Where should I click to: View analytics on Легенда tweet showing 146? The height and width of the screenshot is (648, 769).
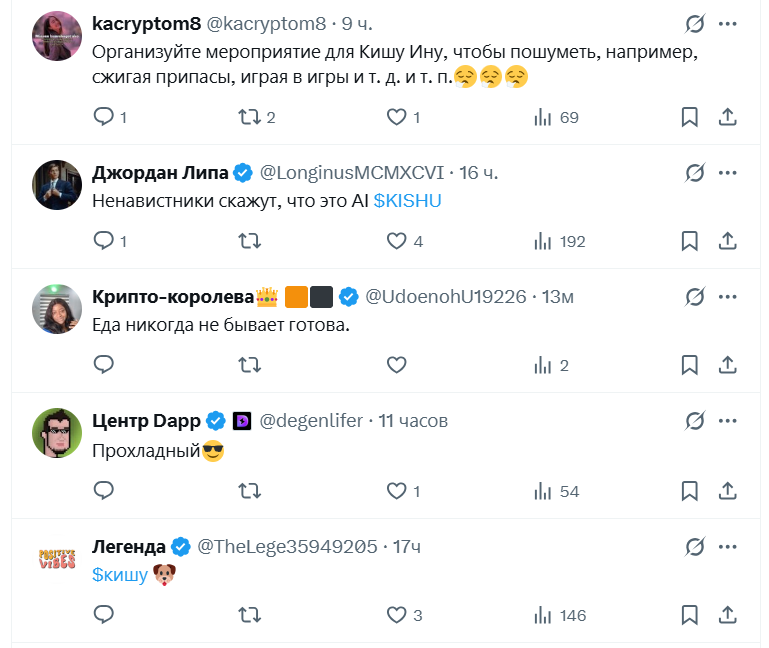point(559,615)
